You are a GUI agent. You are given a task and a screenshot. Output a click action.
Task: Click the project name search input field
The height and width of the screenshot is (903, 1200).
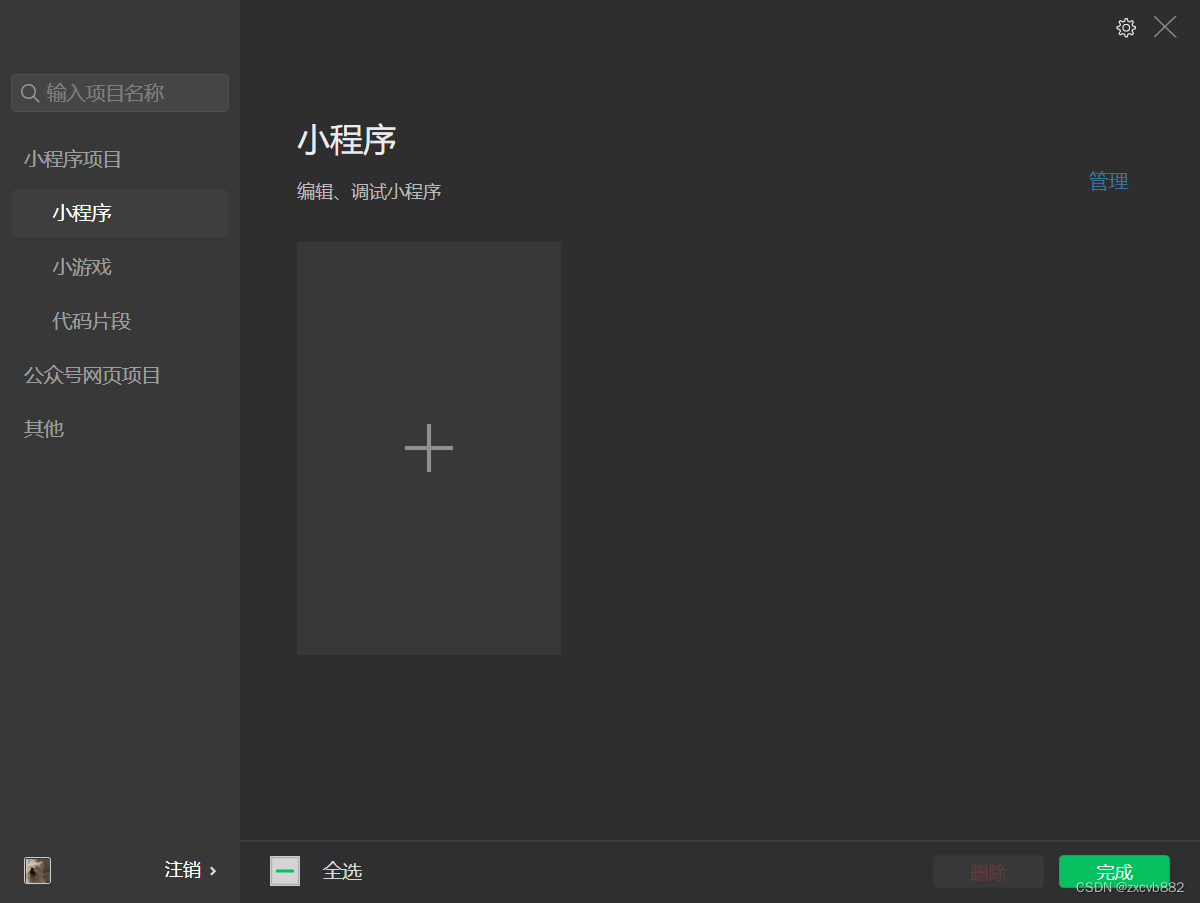[x=120, y=92]
